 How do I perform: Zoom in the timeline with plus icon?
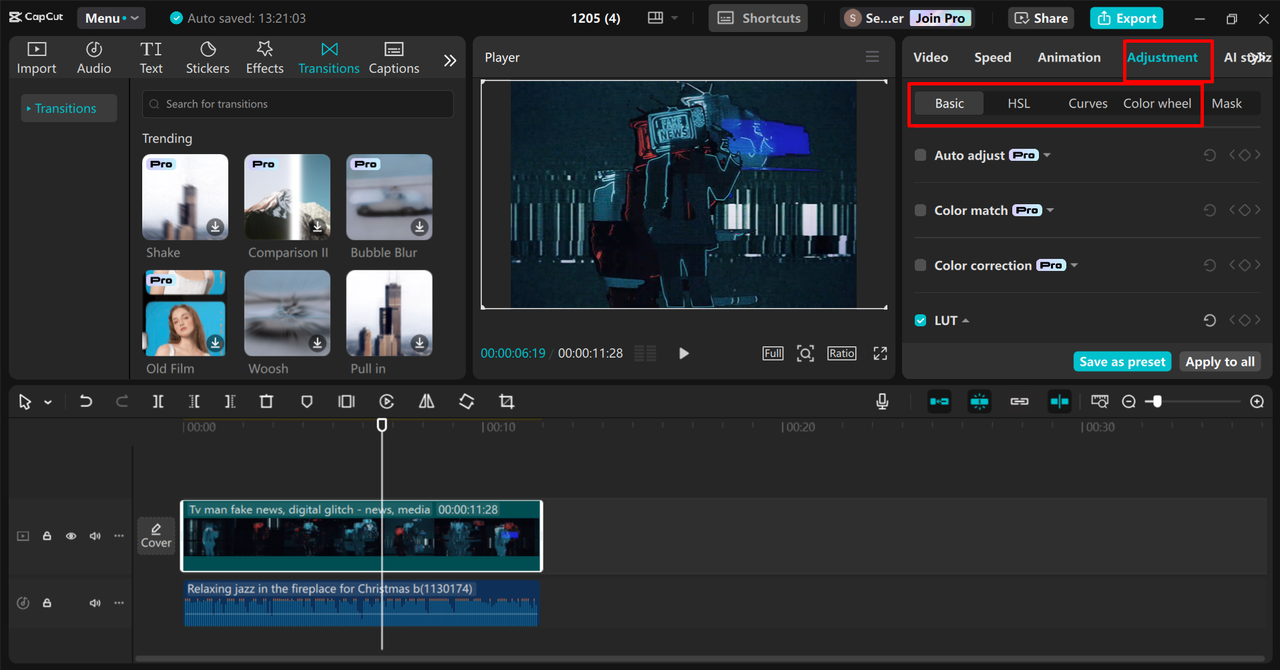tap(1257, 401)
